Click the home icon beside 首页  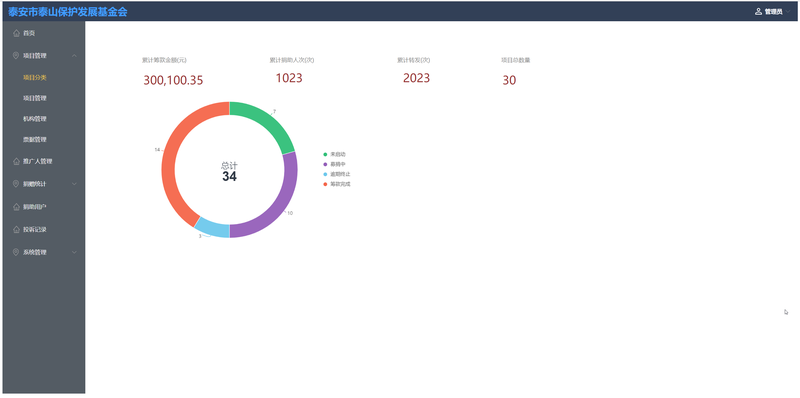[16, 33]
